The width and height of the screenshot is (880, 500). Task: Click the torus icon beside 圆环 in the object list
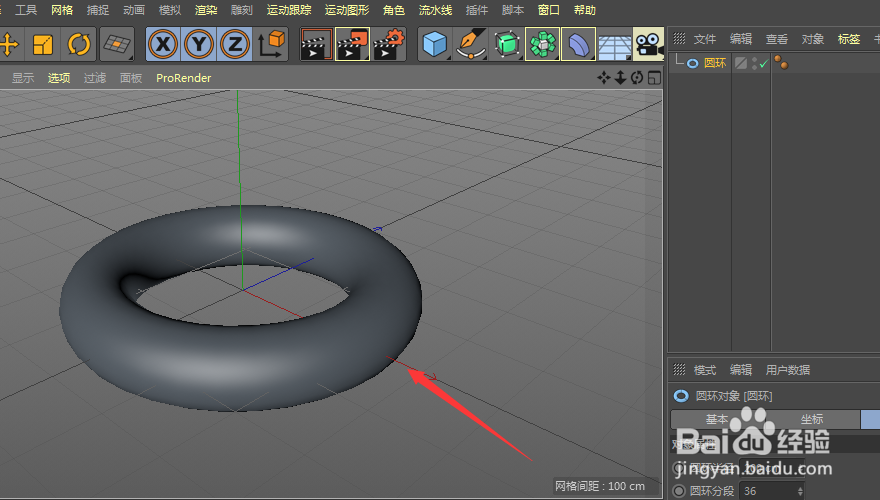(693, 63)
